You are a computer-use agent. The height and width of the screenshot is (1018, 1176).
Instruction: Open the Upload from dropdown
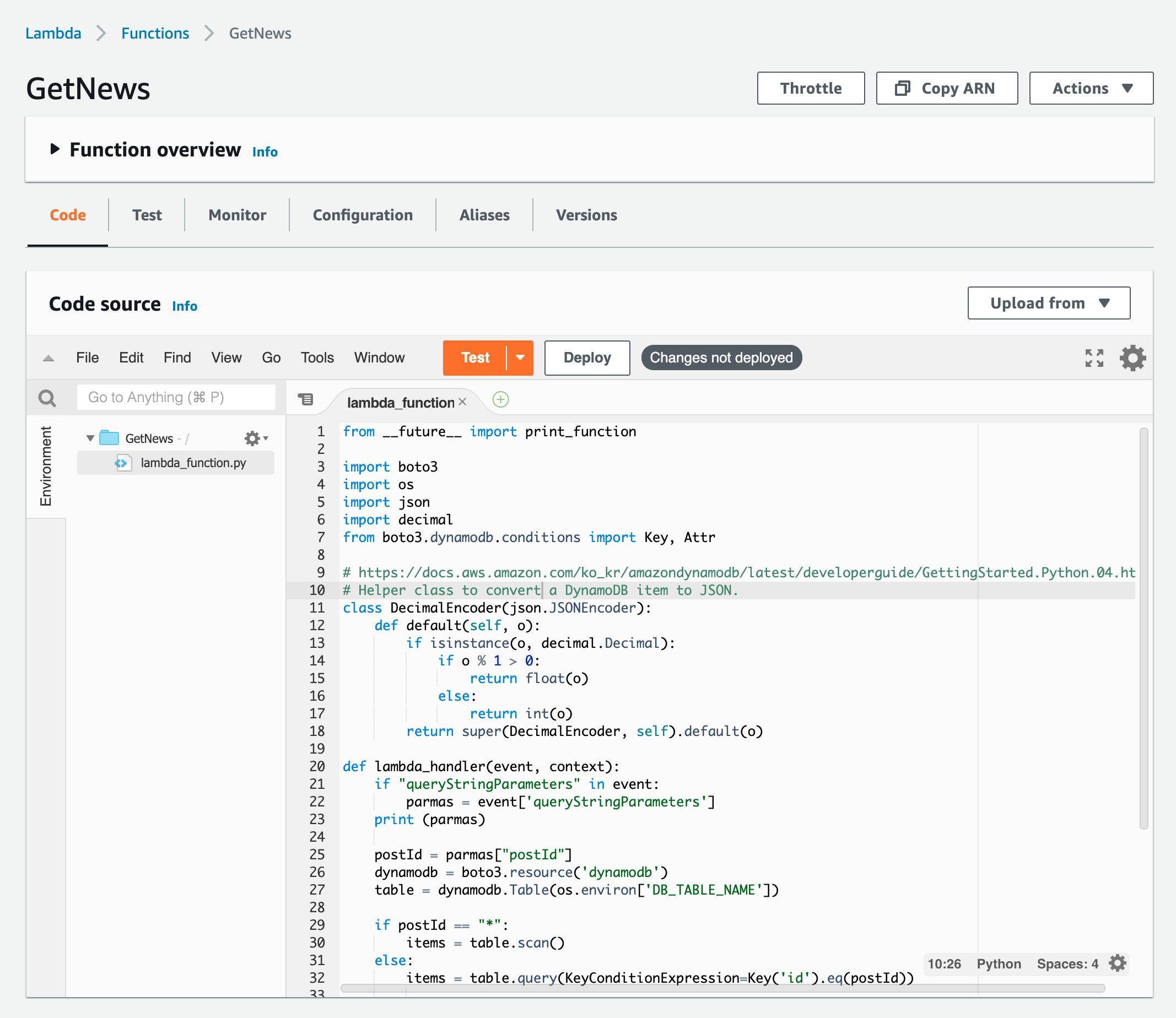coord(1049,303)
